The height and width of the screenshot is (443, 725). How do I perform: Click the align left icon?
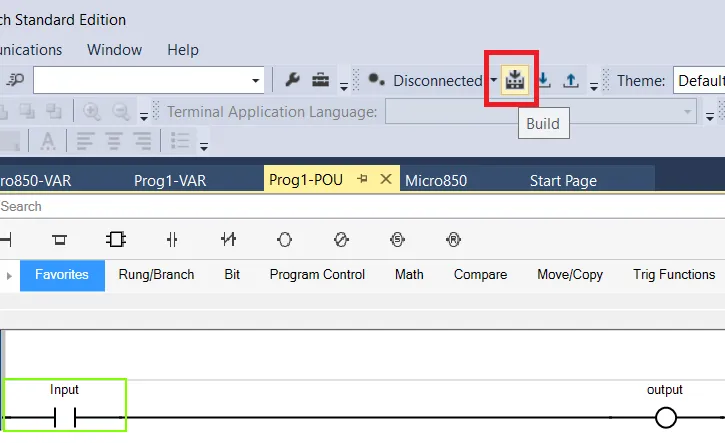click(x=85, y=141)
